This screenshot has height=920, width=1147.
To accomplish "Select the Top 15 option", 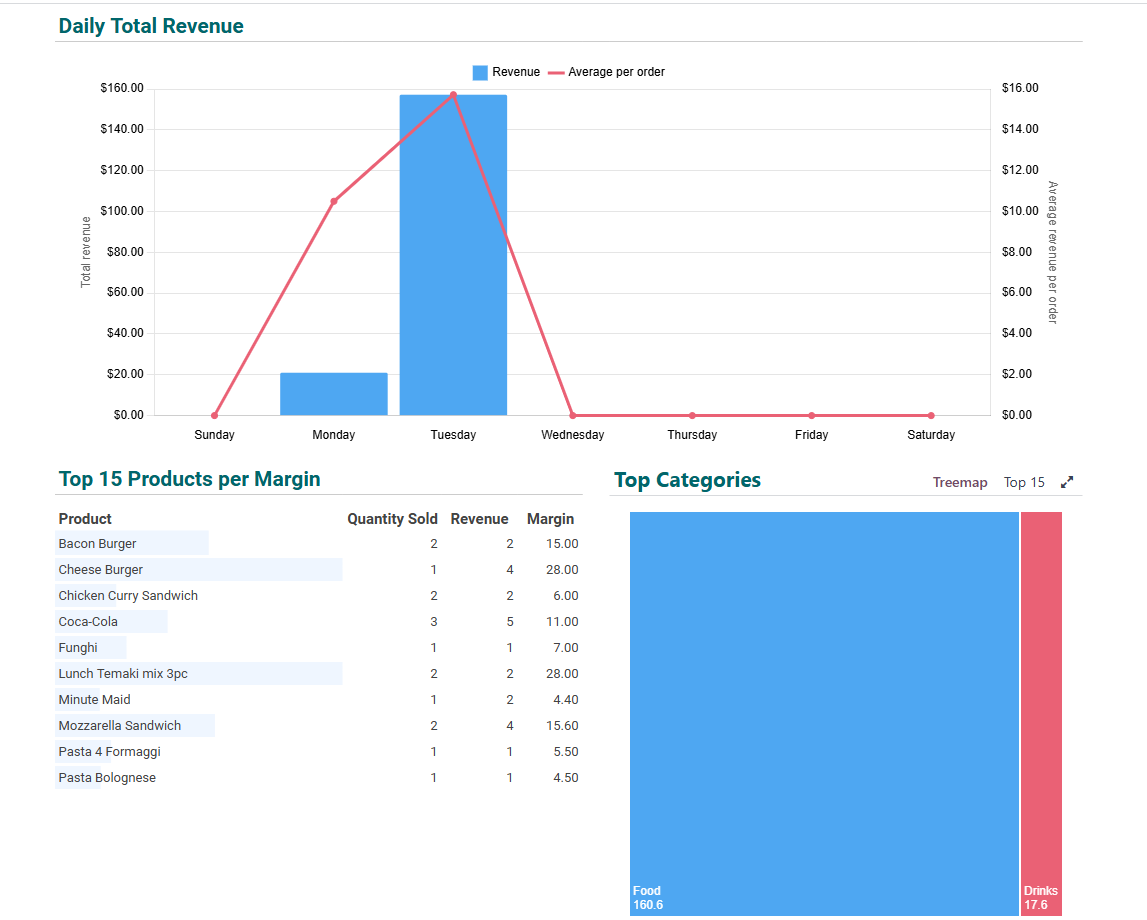I will point(1023,482).
